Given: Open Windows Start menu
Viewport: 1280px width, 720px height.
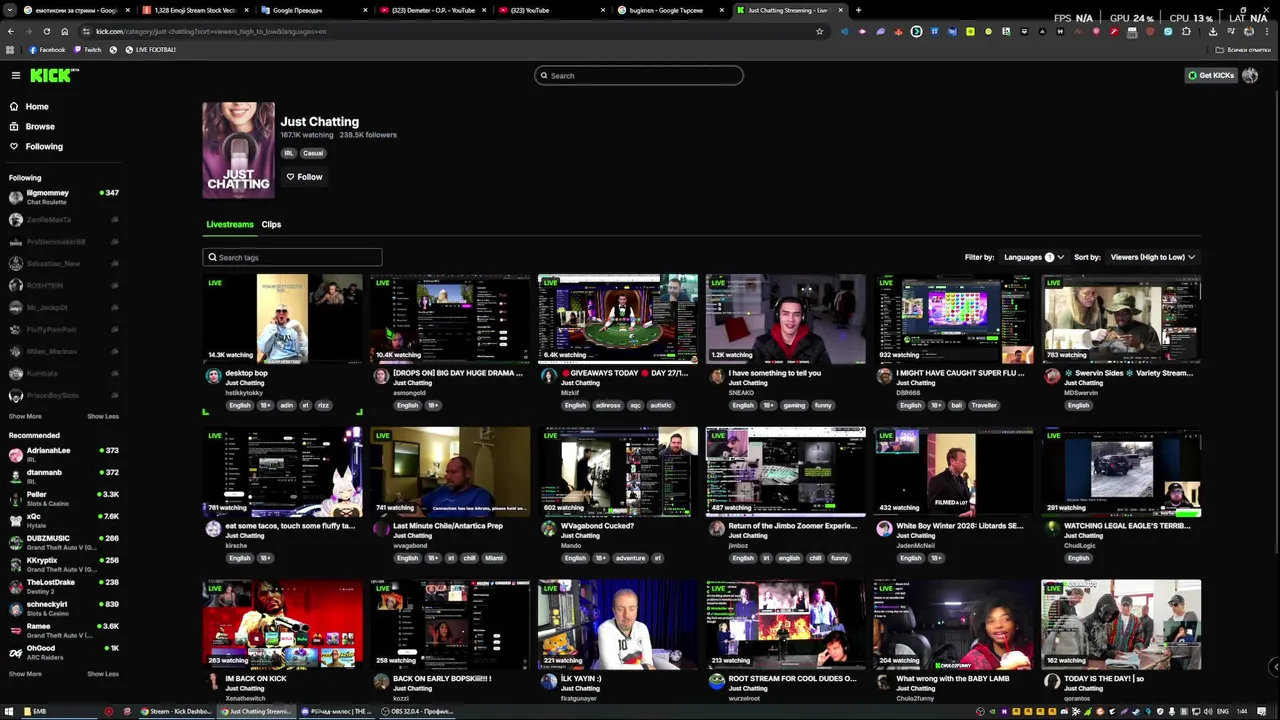Looking at the screenshot, I should 10,711.
